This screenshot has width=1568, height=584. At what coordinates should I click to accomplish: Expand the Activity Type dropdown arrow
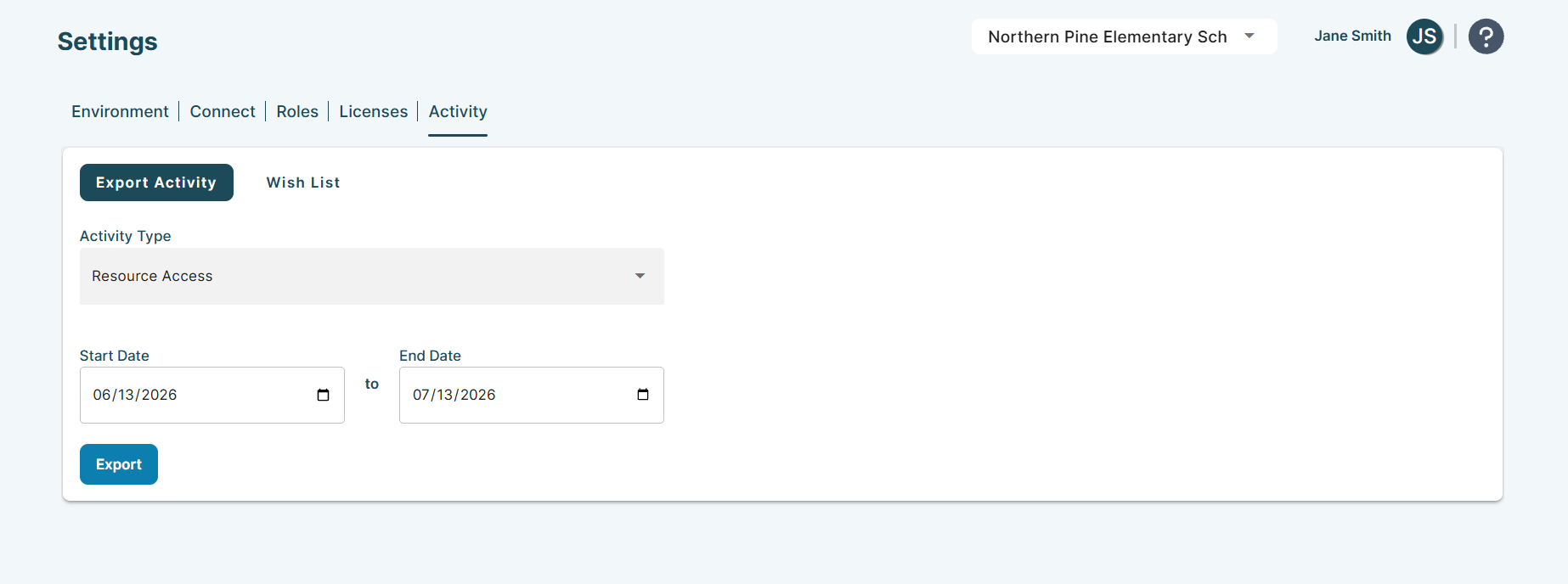coord(640,276)
